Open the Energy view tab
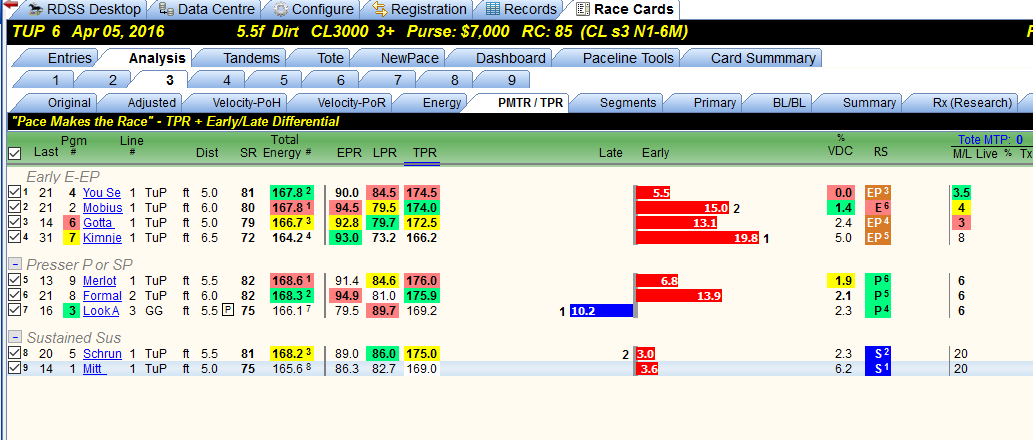Image resolution: width=1033 pixels, height=440 pixels. pos(433,103)
